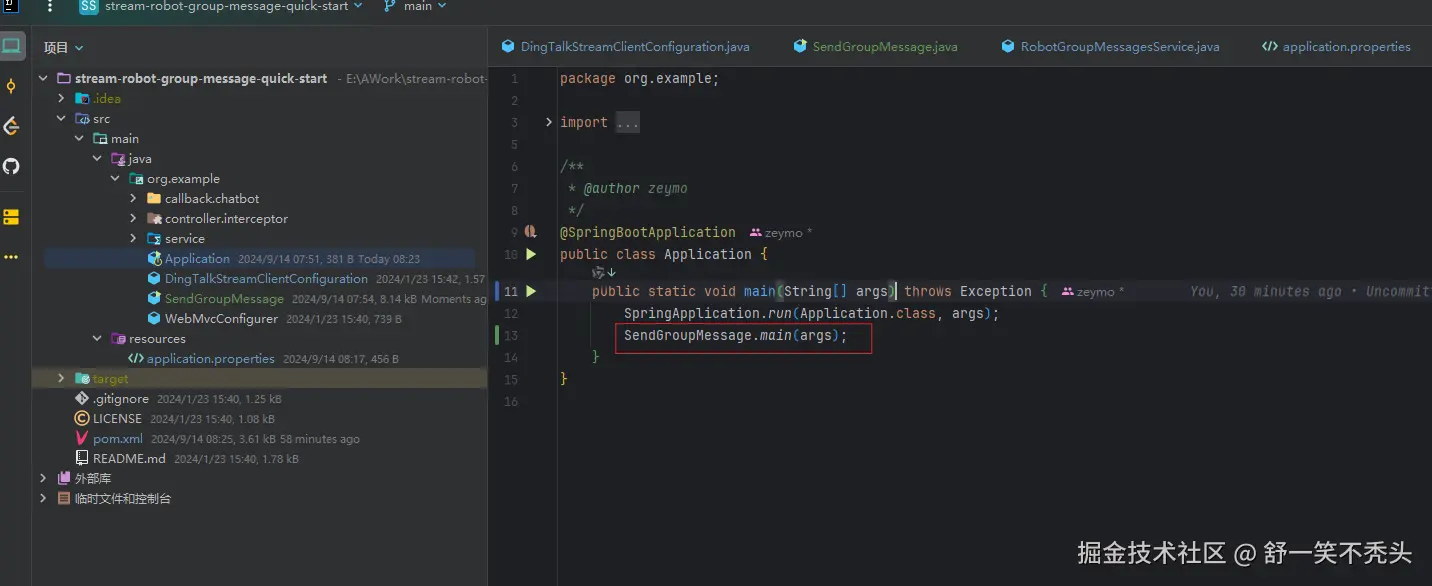1432x586 pixels.
Task: Select SendGroupMessage in project tree
Action: pyautogui.click(x=224, y=298)
